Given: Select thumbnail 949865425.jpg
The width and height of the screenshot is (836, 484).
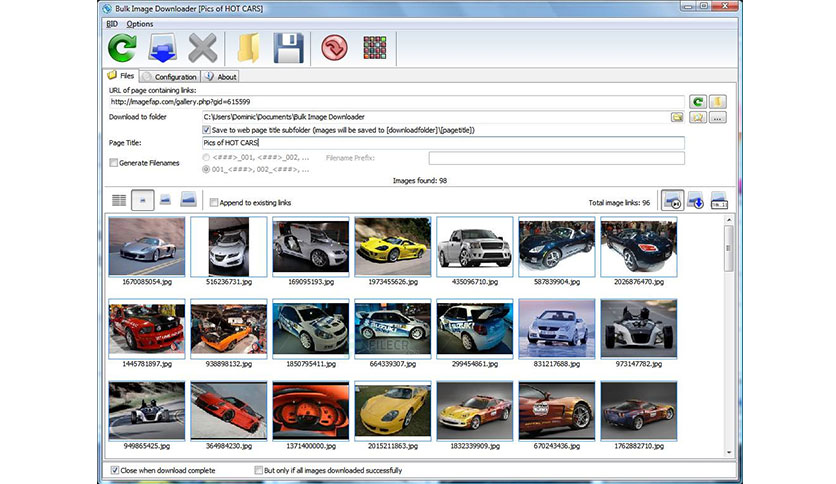Looking at the screenshot, I should [147, 410].
